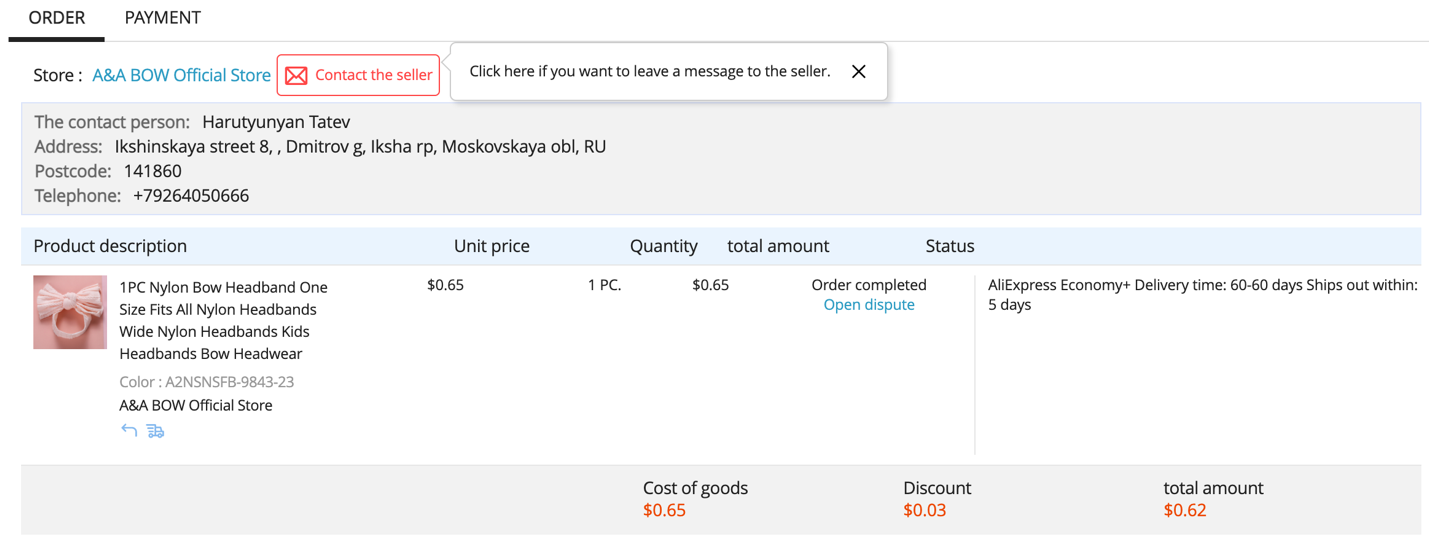Open the PAYMENT tab
Viewport: 1429px width, 541px height.
click(163, 18)
